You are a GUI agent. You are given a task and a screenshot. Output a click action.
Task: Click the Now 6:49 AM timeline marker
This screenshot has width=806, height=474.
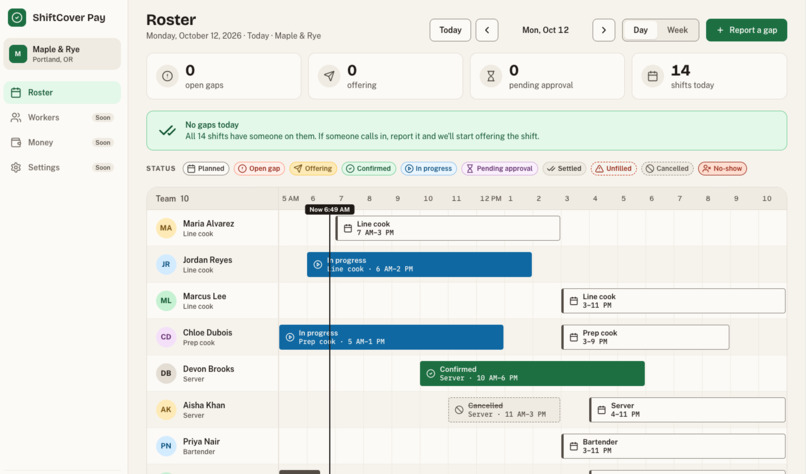329,209
